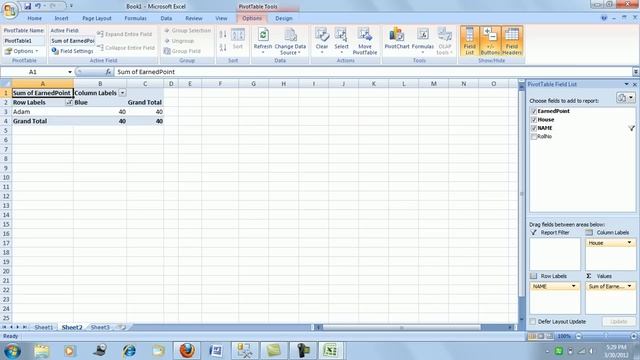Viewport: 640px width, 360px height.
Task: Click Expand Entire Field
Action: 124,34
